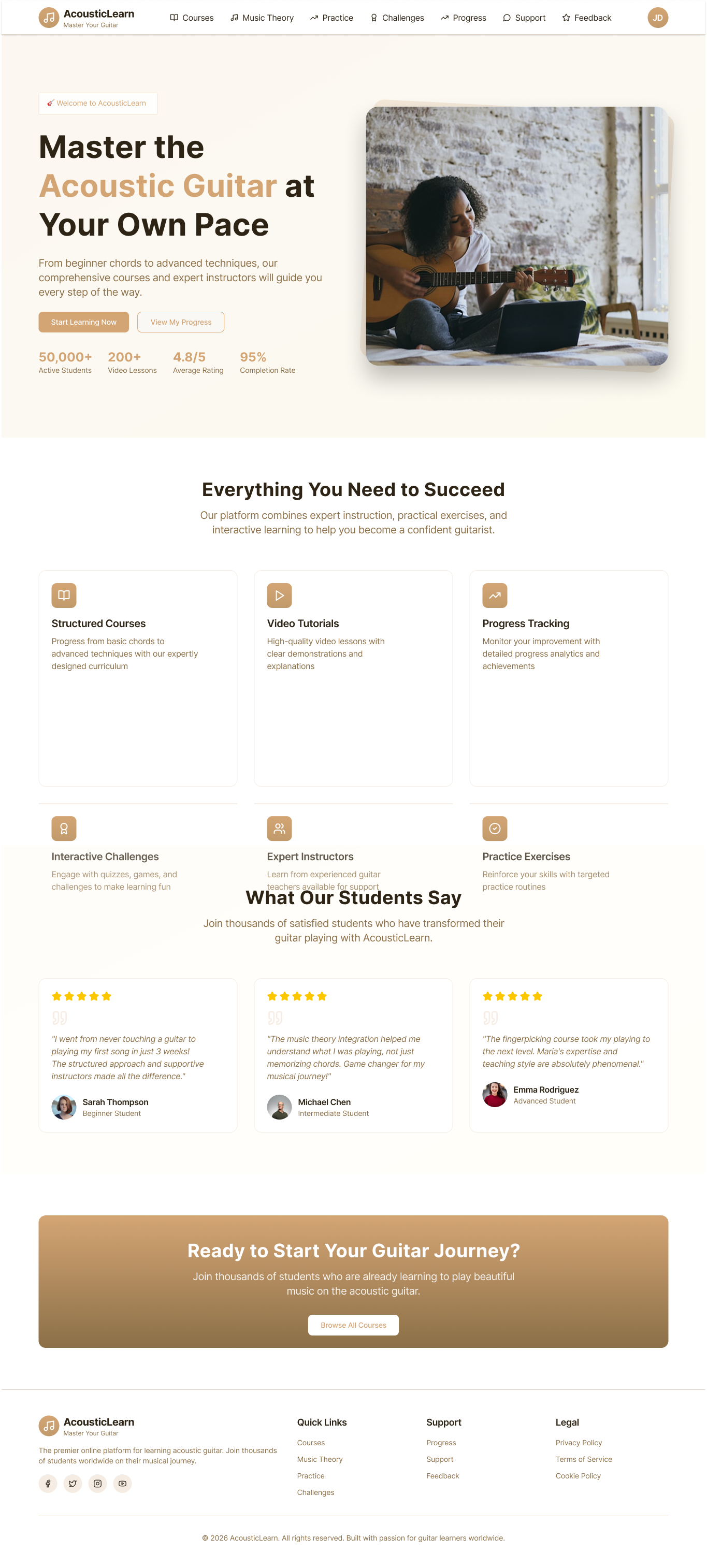The image size is (707, 1568).
Task: Click the Expert Instructors people icon
Action: (279, 829)
